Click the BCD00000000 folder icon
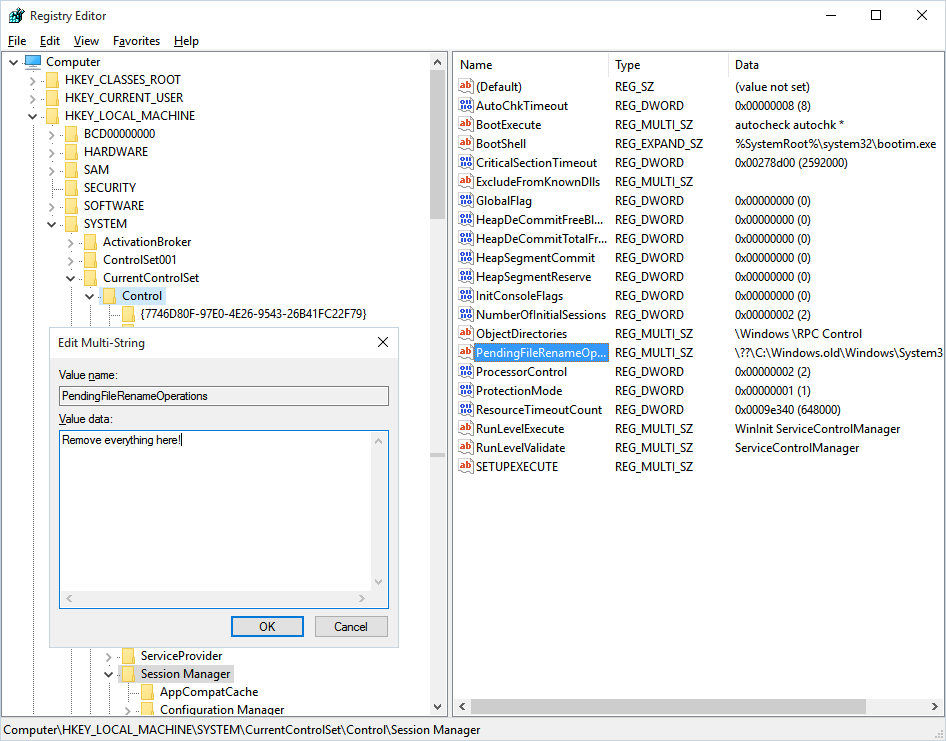This screenshot has width=946, height=741. [71, 134]
